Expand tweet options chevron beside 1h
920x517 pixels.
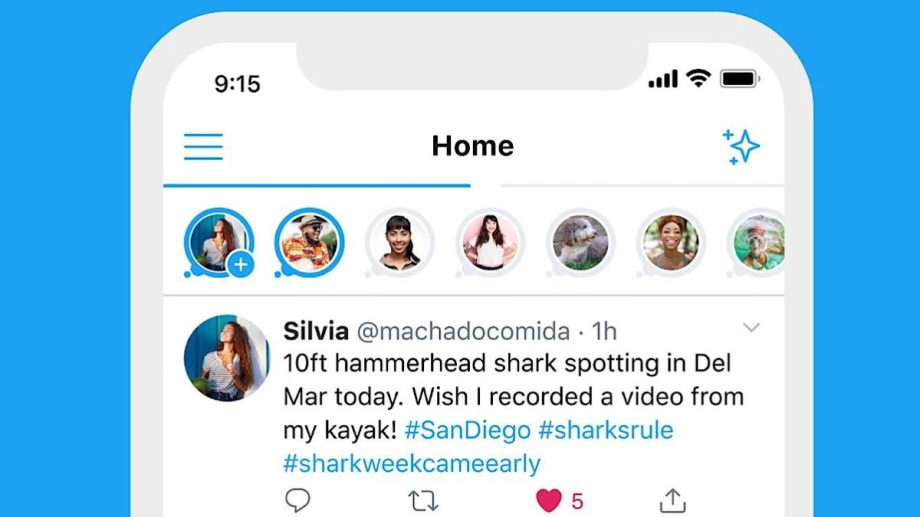pyautogui.click(x=751, y=327)
